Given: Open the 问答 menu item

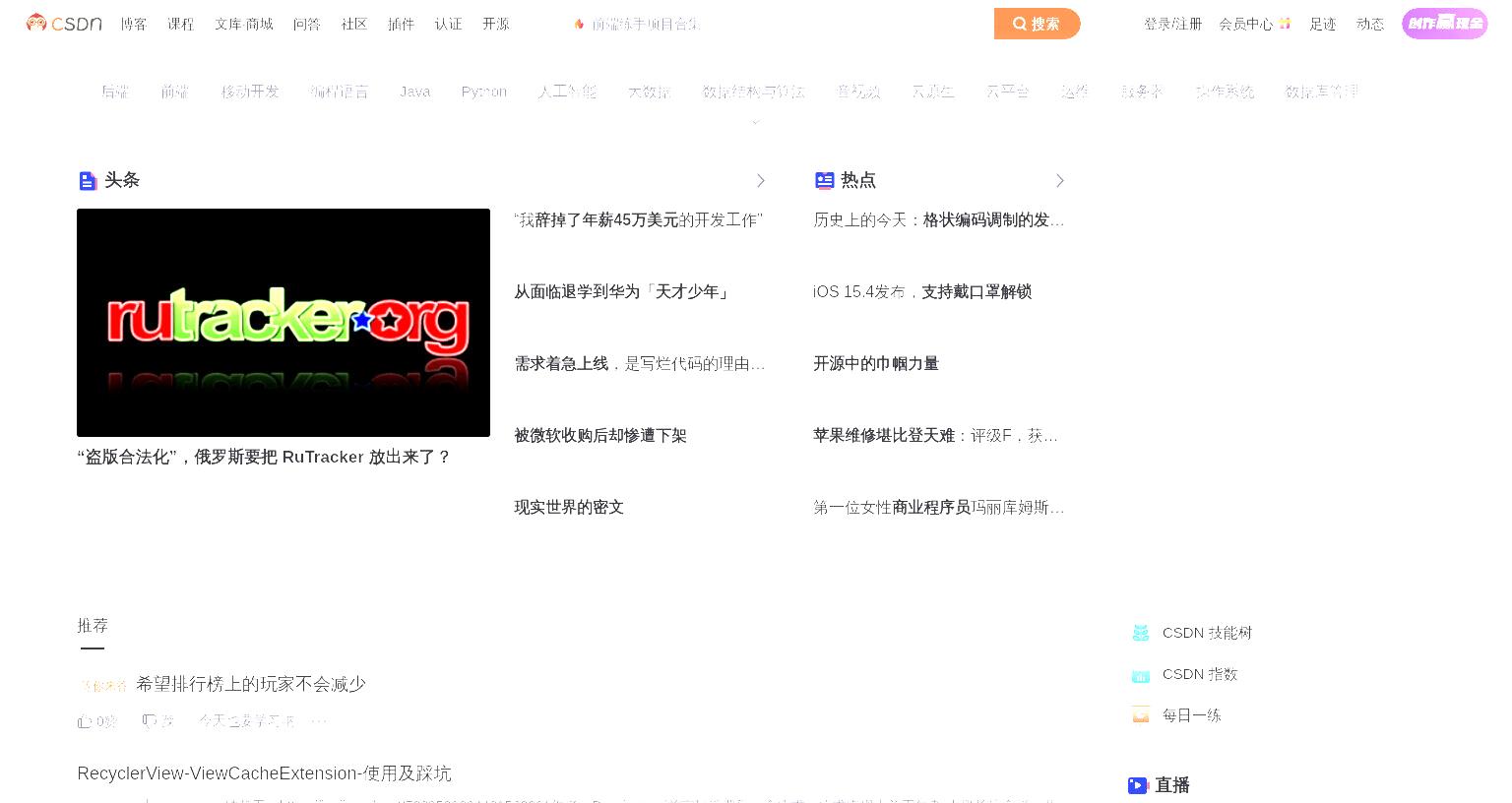Looking at the screenshot, I should [x=307, y=24].
